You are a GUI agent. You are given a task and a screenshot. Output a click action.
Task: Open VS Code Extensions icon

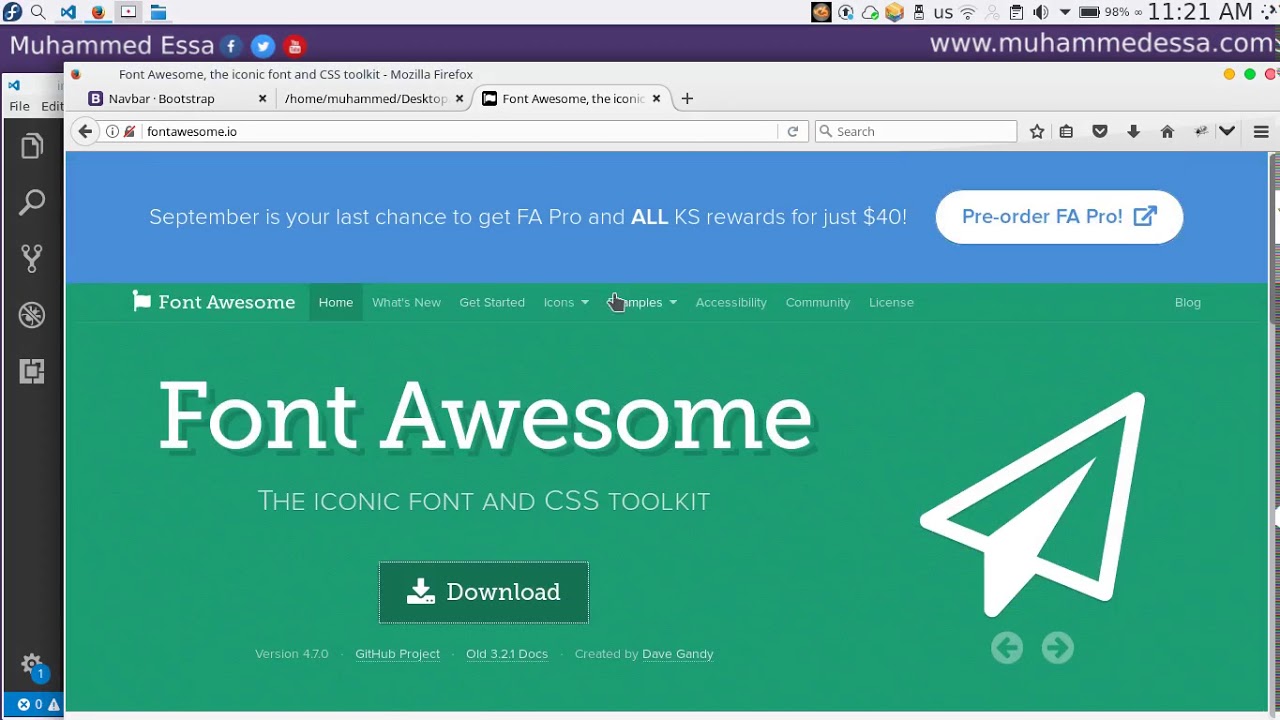click(32, 371)
